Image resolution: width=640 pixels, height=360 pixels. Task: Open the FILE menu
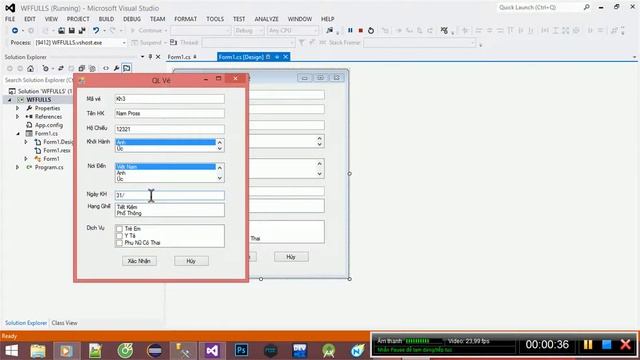pyautogui.click(x=10, y=19)
